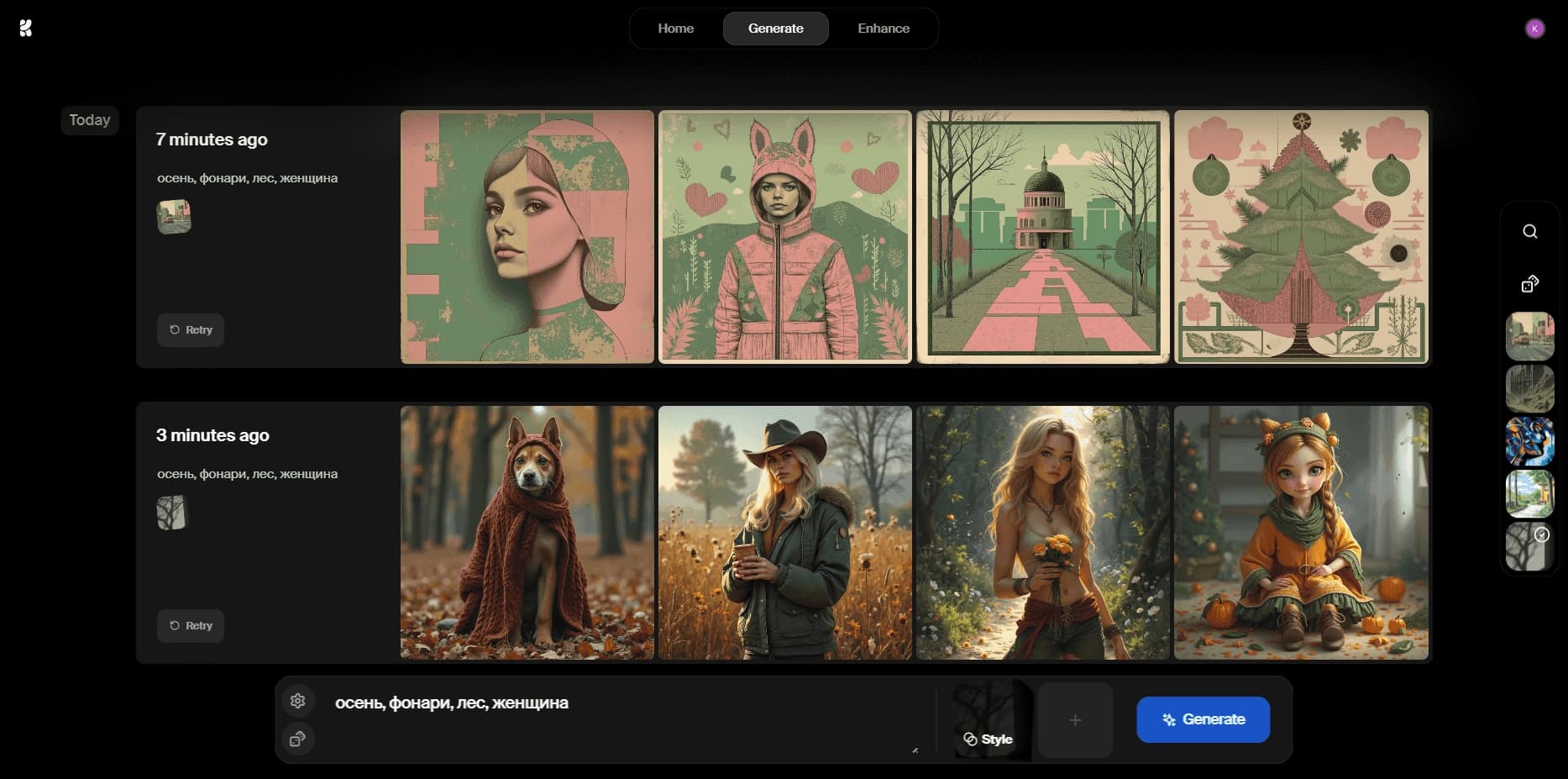Retry the 7 minutes ago generation
This screenshot has width=1568, height=779.
tap(191, 330)
